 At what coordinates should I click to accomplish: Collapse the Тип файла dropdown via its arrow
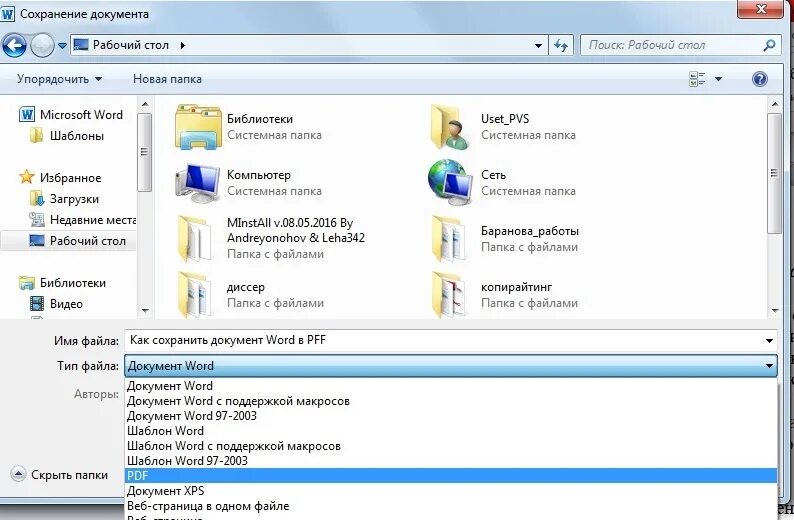click(x=769, y=366)
